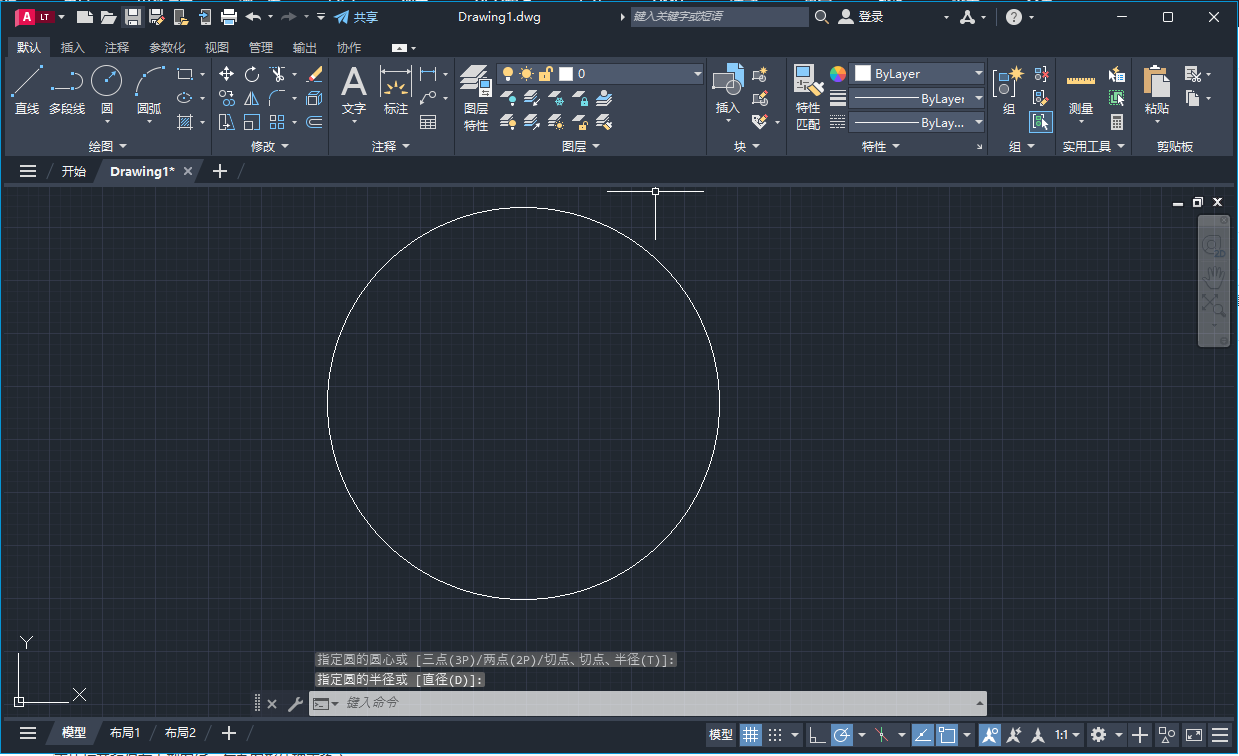Select the Rotate tool

pos(251,73)
